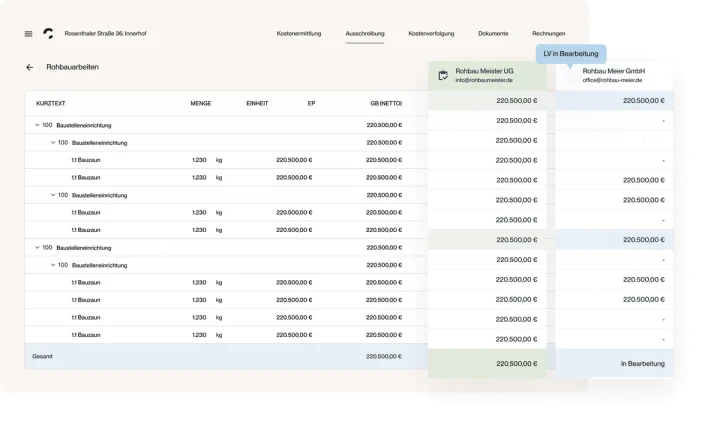Select the Rohbau Meier GmbH bidder header
This screenshot has width=720, height=434.
coord(614,75)
